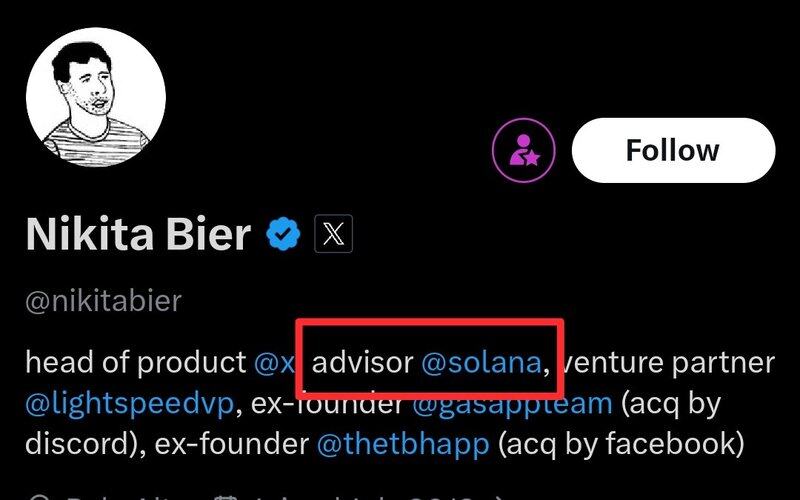
Task: Open the @x mention link
Action: (273, 362)
